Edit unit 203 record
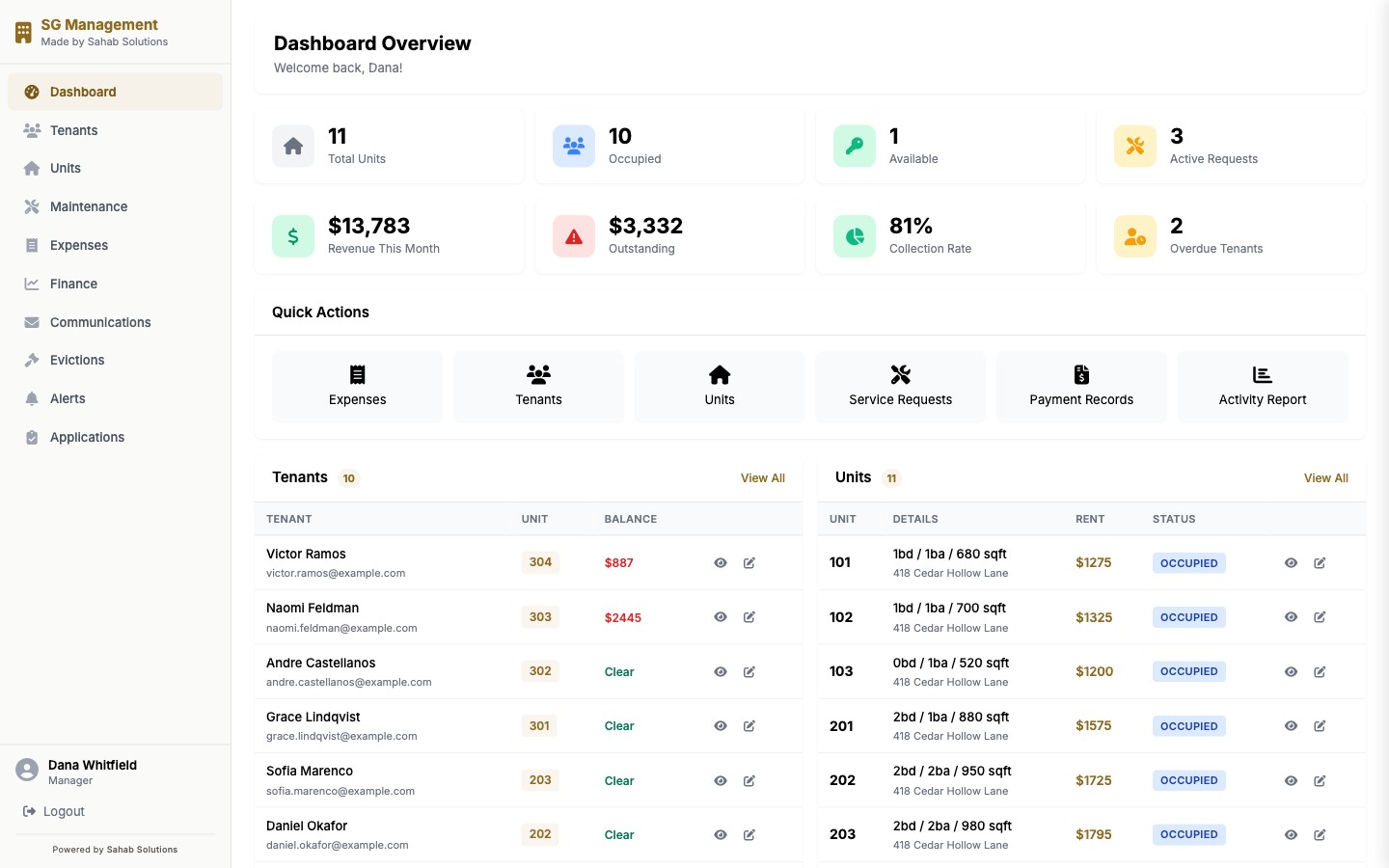The height and width of the screenshot is (868, 1389). coord(1320,835)
